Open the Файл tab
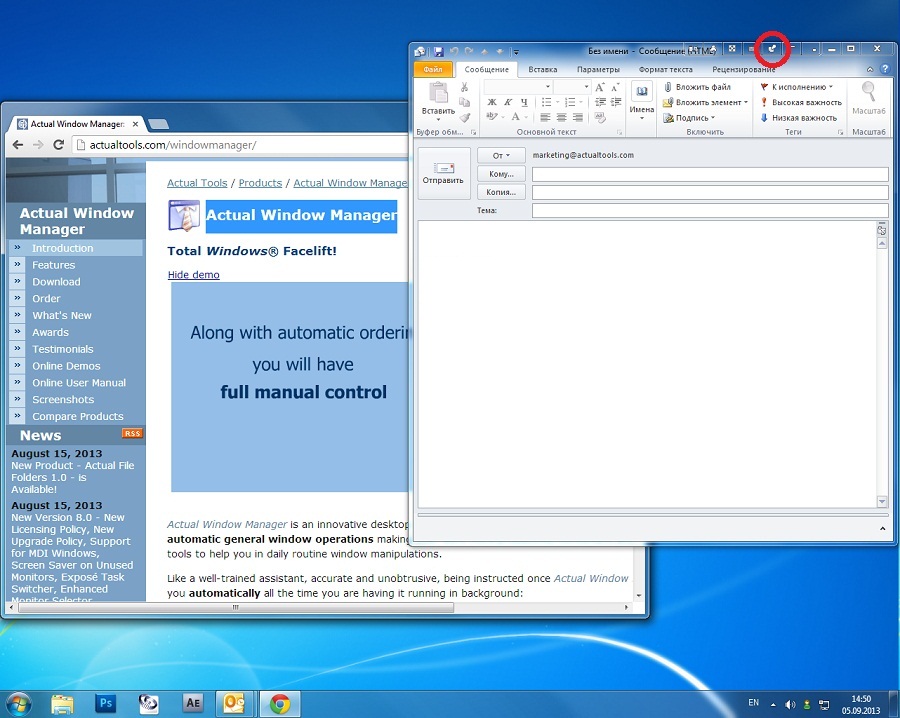 [x=433, y=69]
